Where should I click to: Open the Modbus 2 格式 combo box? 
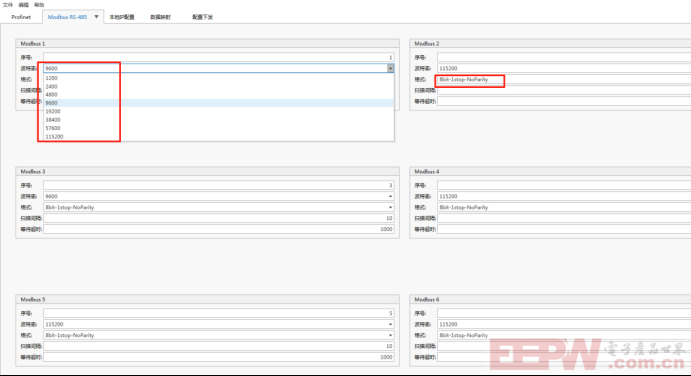coord(564,79)
